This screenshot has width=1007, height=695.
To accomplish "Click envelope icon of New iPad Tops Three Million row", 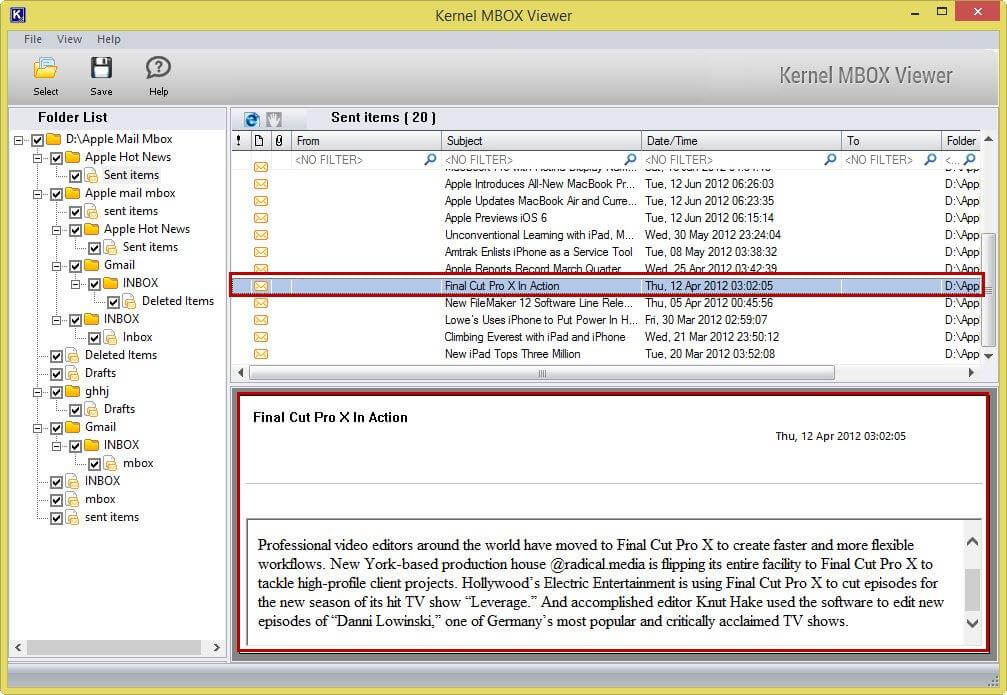I will tap(261, 354).
